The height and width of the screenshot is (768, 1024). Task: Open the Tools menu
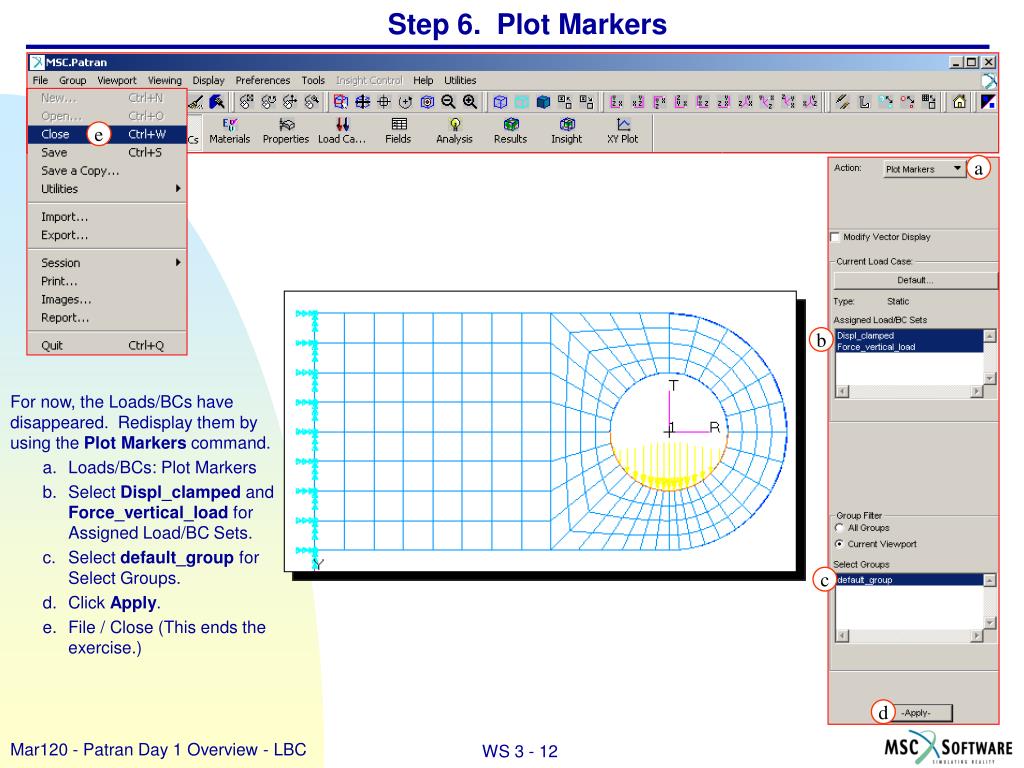tap(313, 80)
